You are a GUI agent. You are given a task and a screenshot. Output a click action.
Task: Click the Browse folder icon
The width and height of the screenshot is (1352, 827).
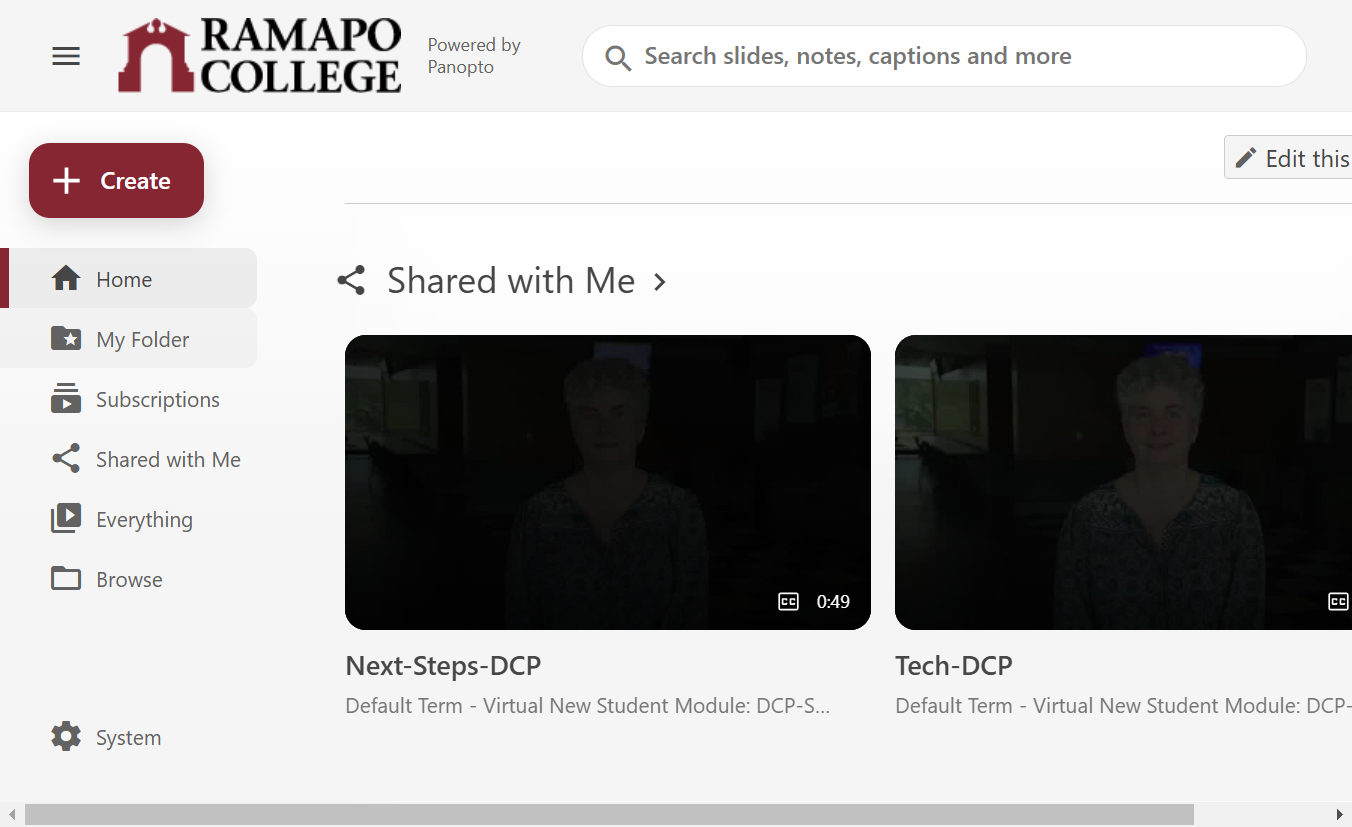pos(66,579)
